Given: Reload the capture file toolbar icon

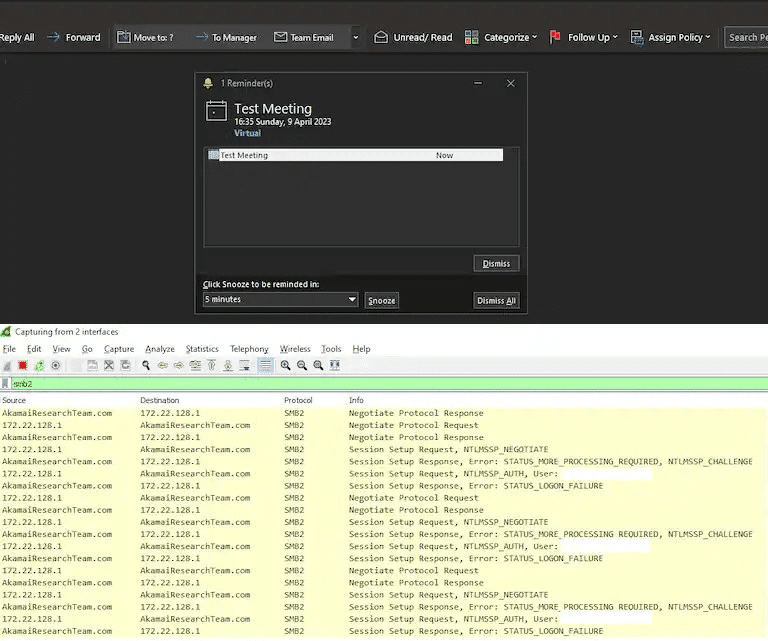Looking at the screenshot, I should click(125, 365).
